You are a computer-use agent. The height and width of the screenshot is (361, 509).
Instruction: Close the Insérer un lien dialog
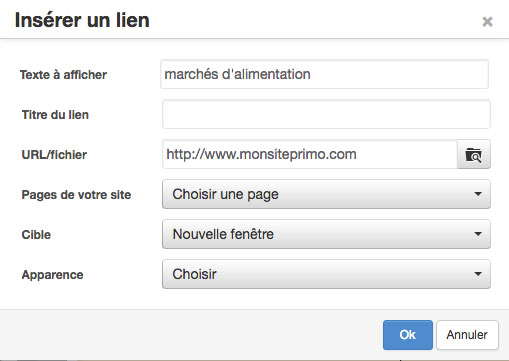click(x=487, y=22)
